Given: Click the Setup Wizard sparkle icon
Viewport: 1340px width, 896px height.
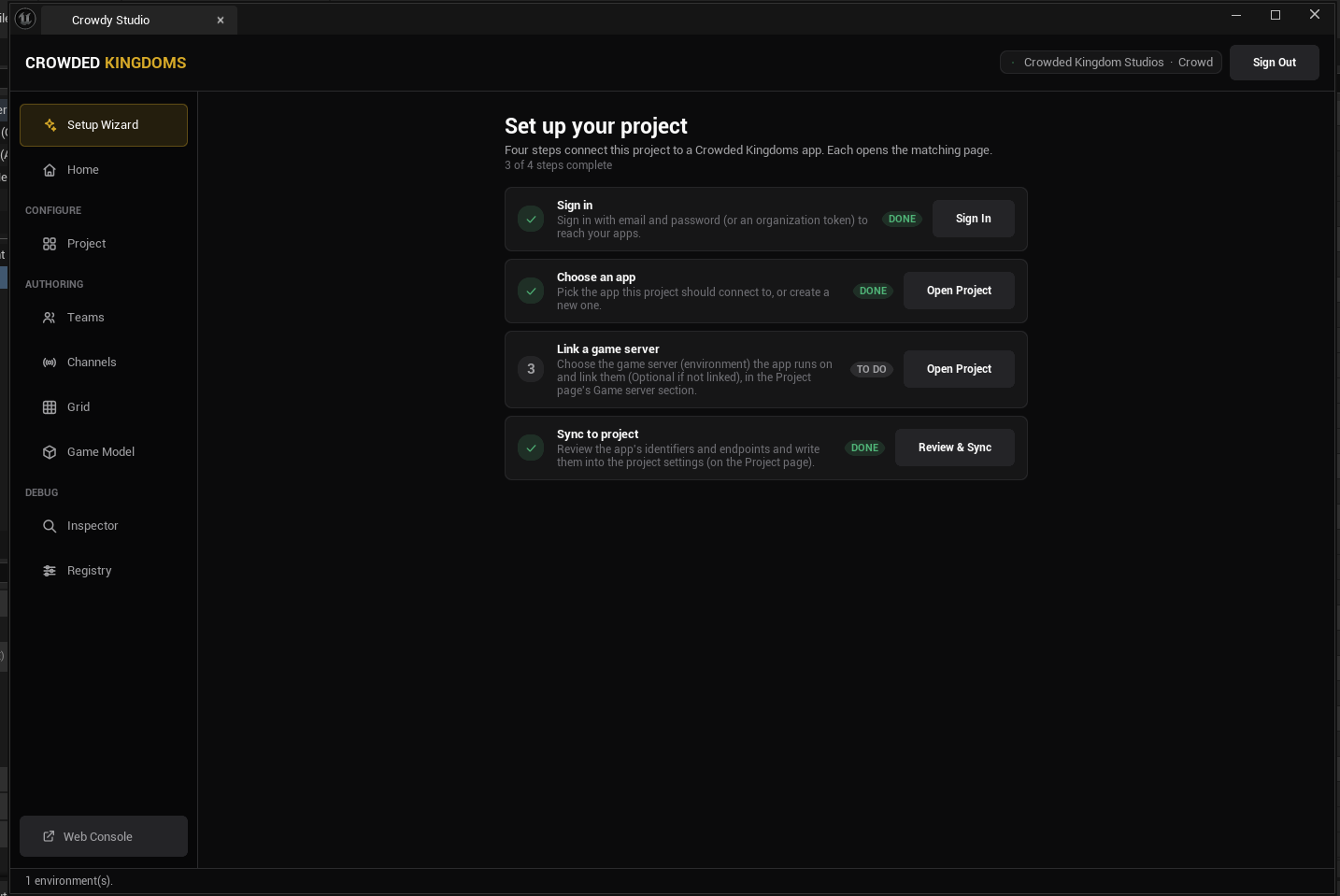Looking at the screenshot, I should 50,125.
